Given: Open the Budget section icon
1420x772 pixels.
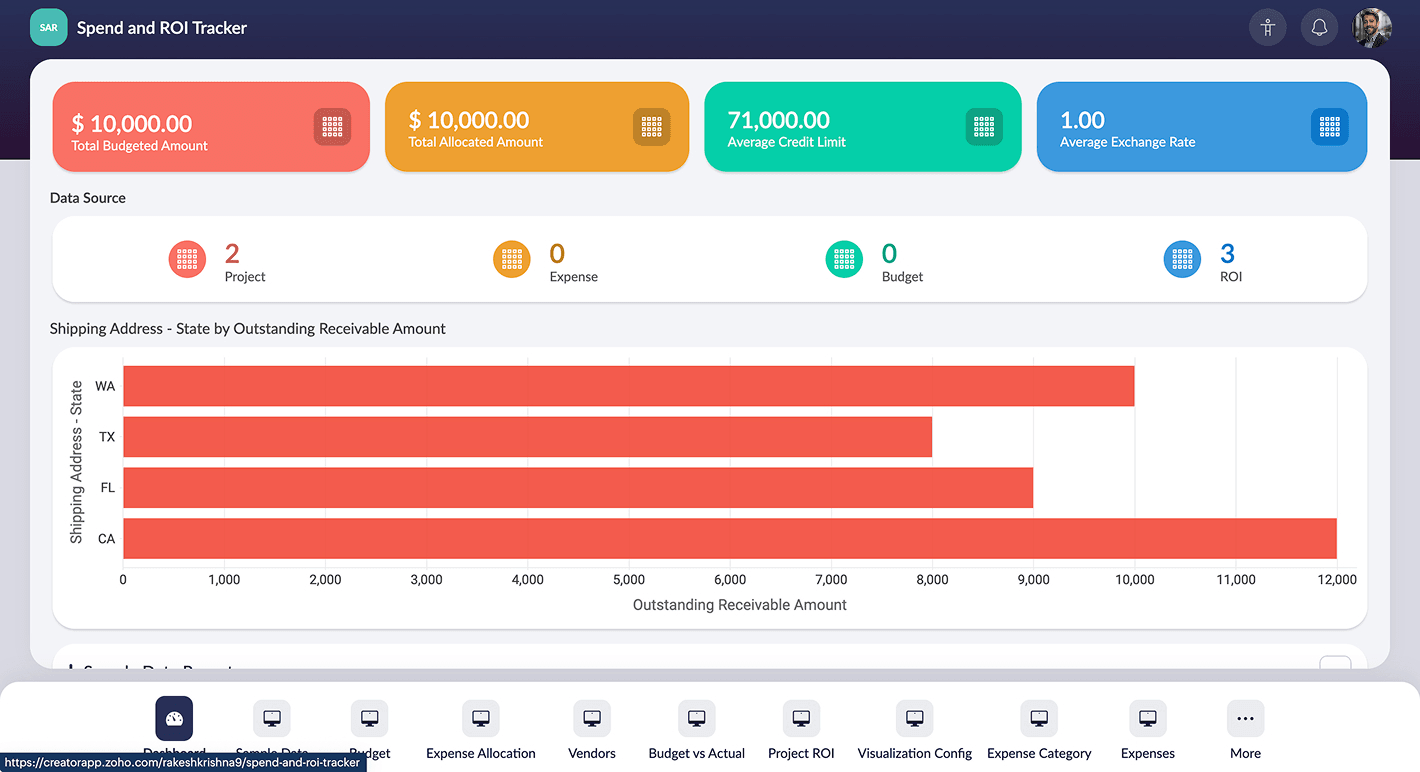Looking at the screenshot, I should point(370,718).
